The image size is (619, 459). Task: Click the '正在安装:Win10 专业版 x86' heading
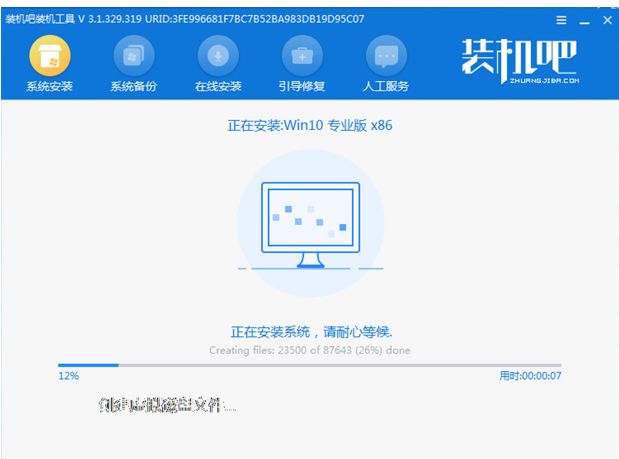click(309, 127)
